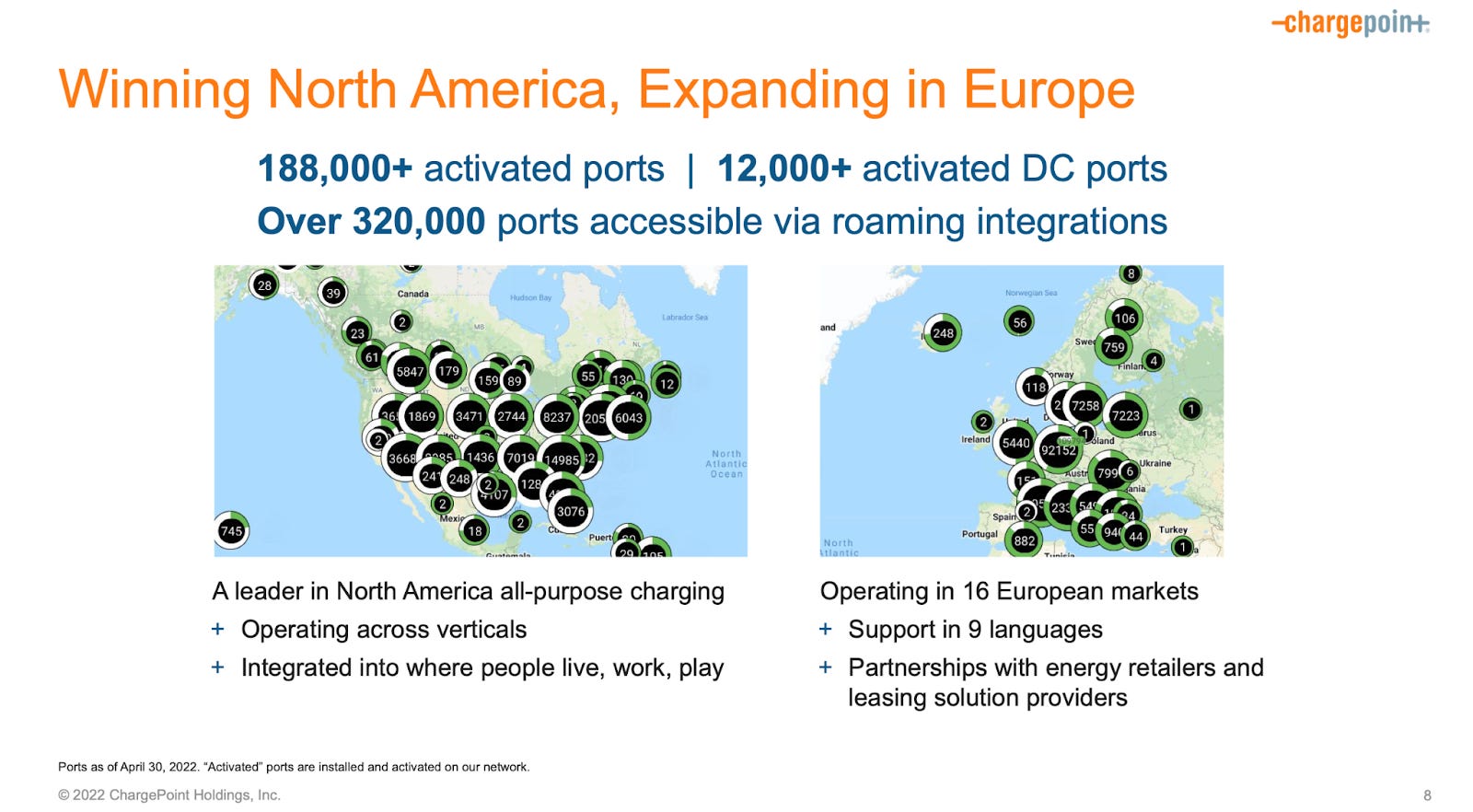
Task: Open the 61 cluster marker
Action: click(372, 357)
